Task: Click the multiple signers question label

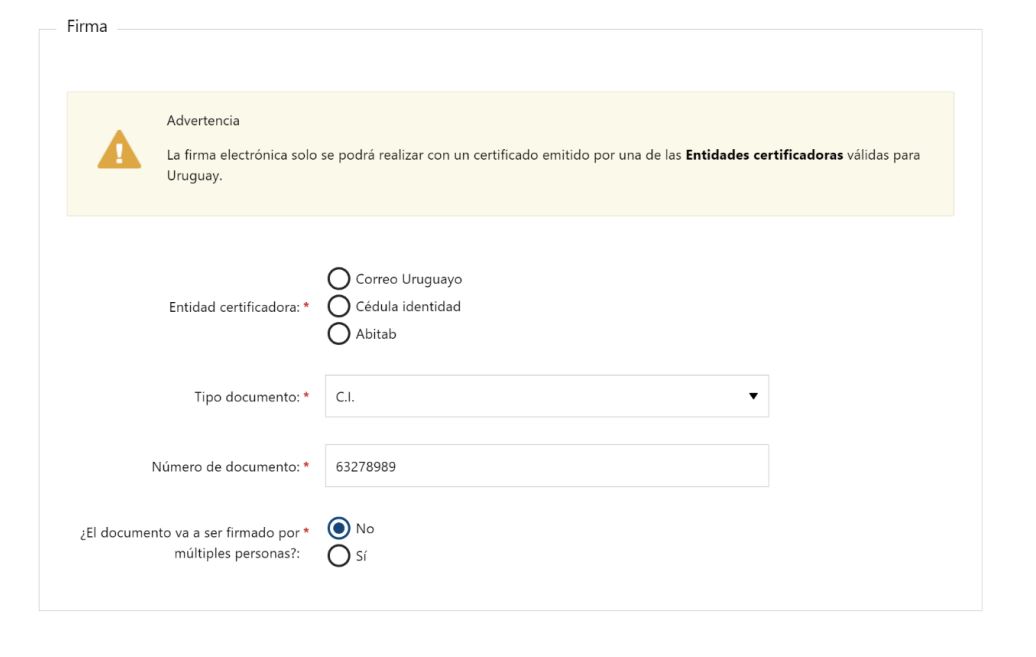Action: (190, 543)
